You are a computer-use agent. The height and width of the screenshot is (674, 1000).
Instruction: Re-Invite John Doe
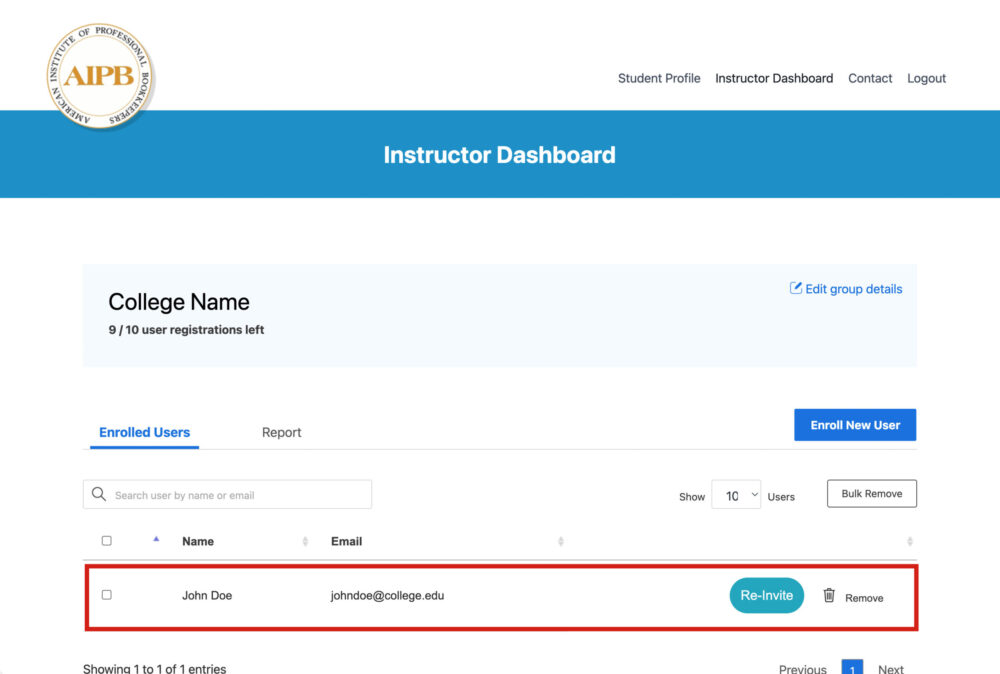click(766, 595)
